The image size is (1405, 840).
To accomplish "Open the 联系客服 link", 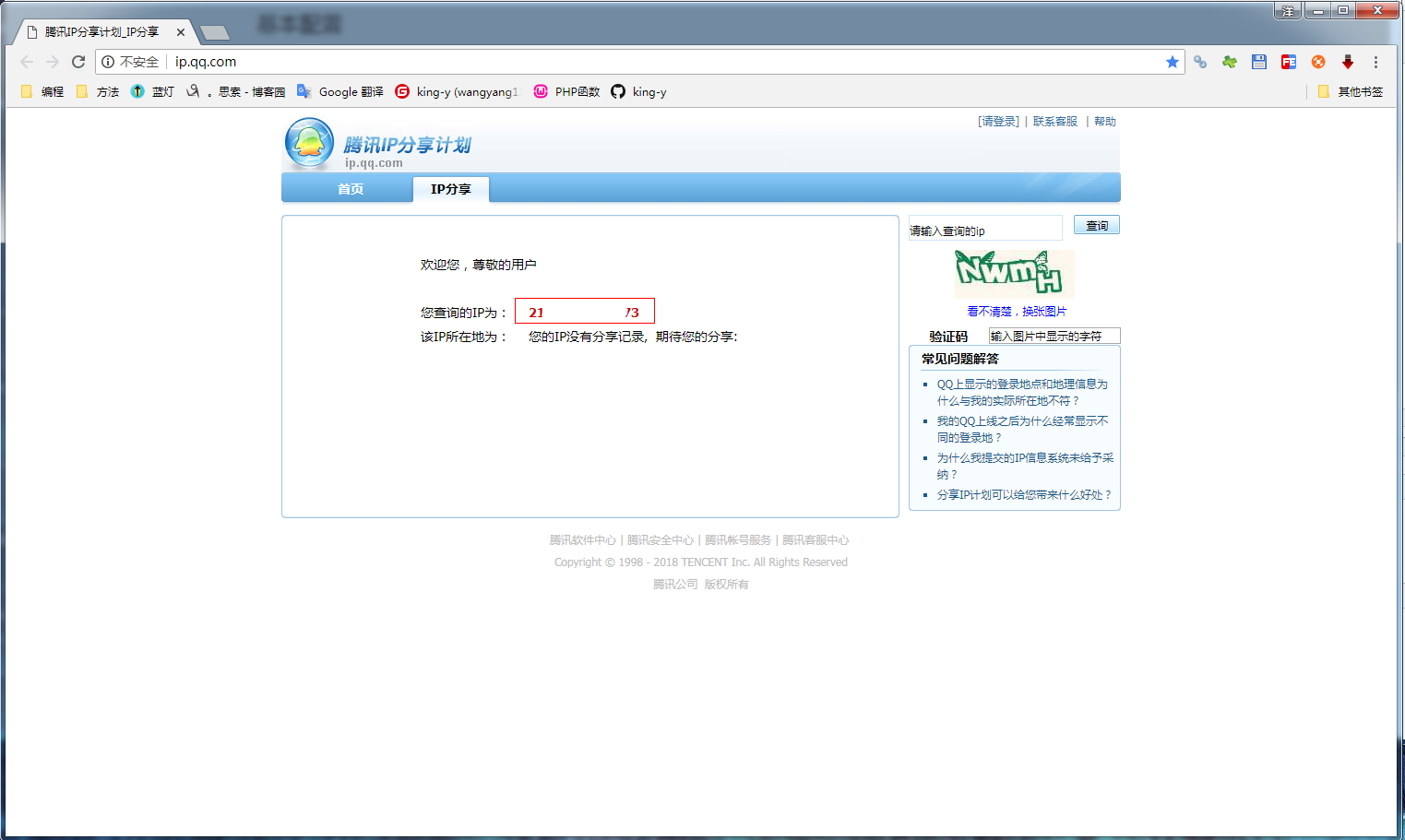I will [x=1054, y=121].
